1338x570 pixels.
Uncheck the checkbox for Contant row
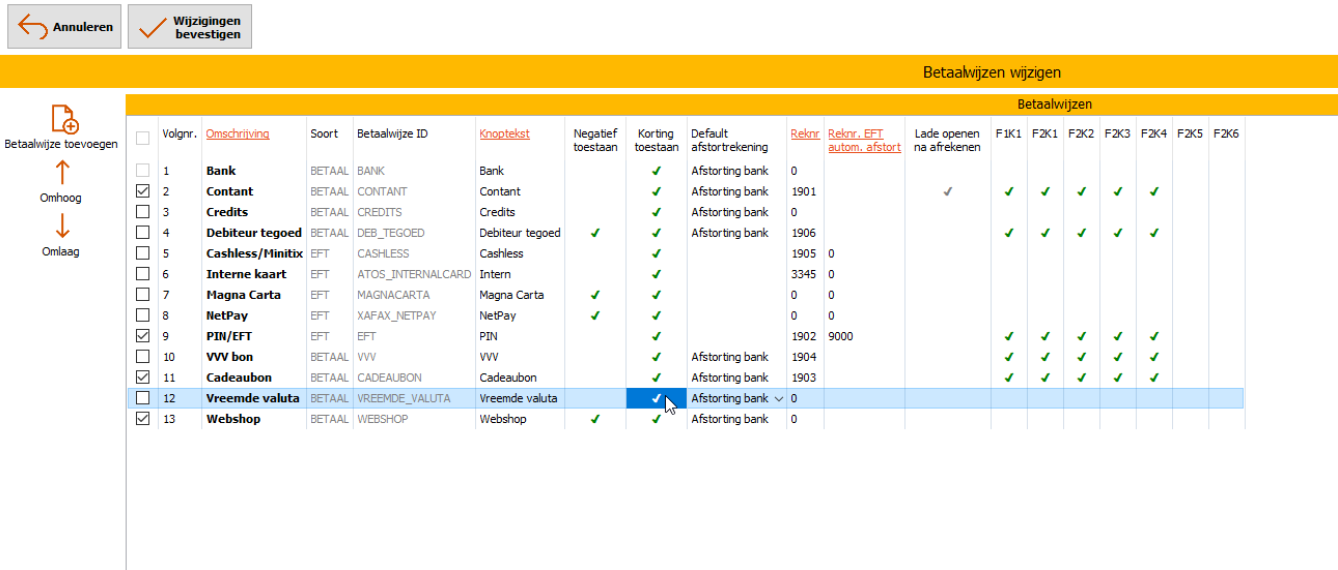pyautogui.click(x=143, y=191)
